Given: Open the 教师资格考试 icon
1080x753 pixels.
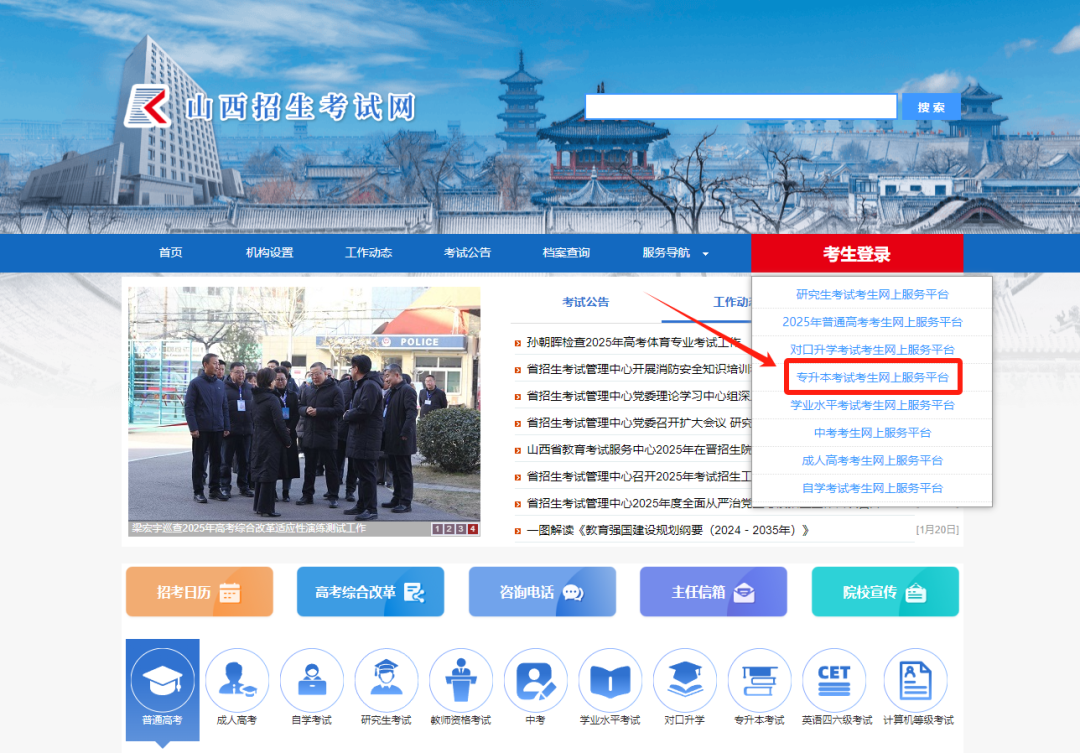Looking at the screenshot, I should [x=461, y=678].
